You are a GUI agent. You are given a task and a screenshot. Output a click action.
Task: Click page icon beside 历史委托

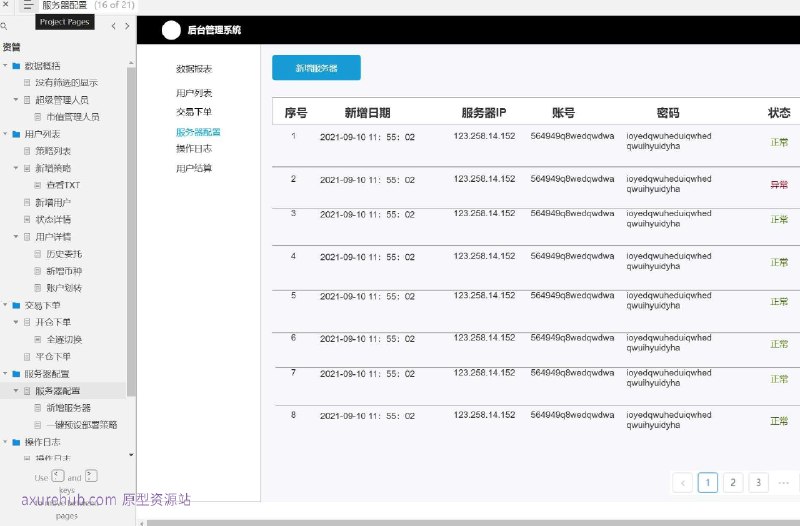click(x=38, y=254)
